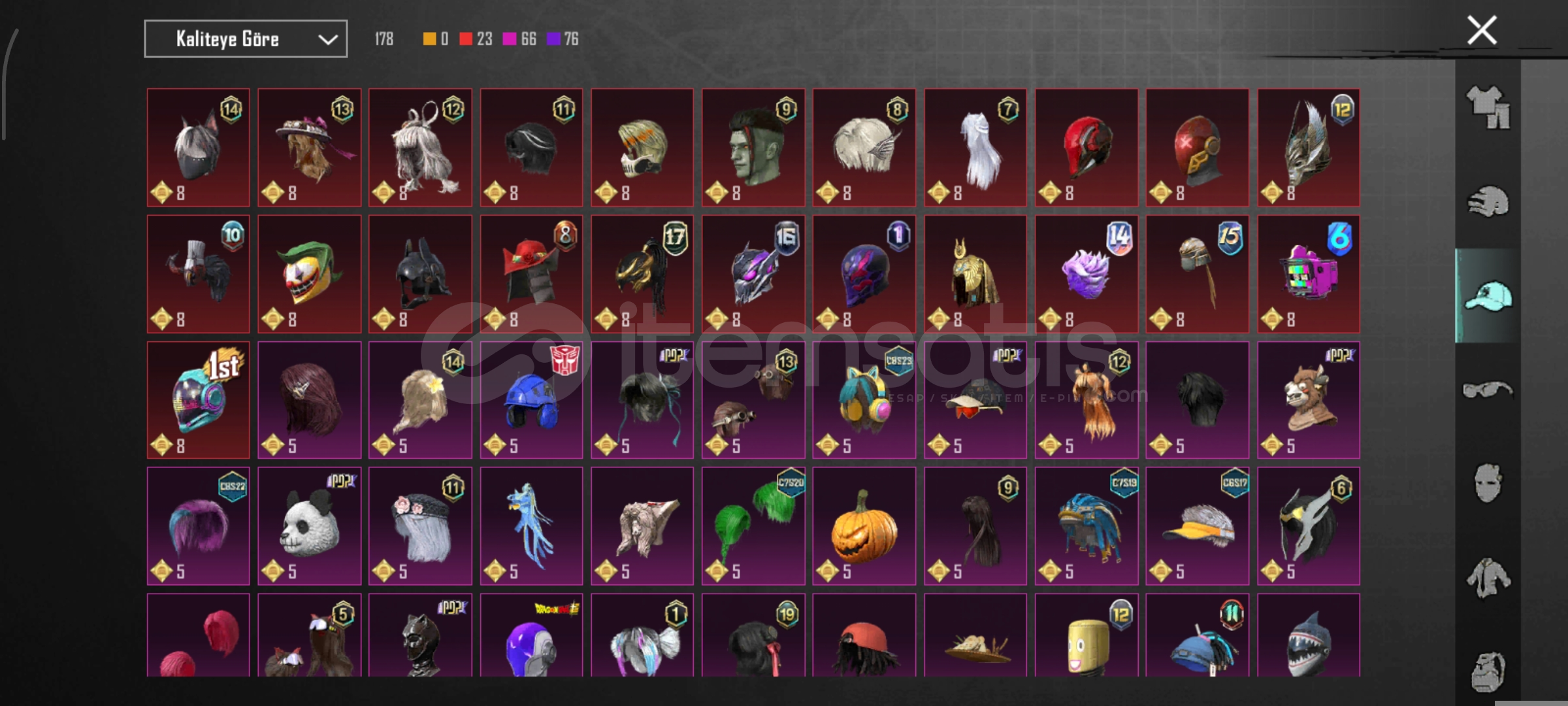Select the clown mask headgear item
The width and height of the screenshot is (1568, 706).
[309, 274]
